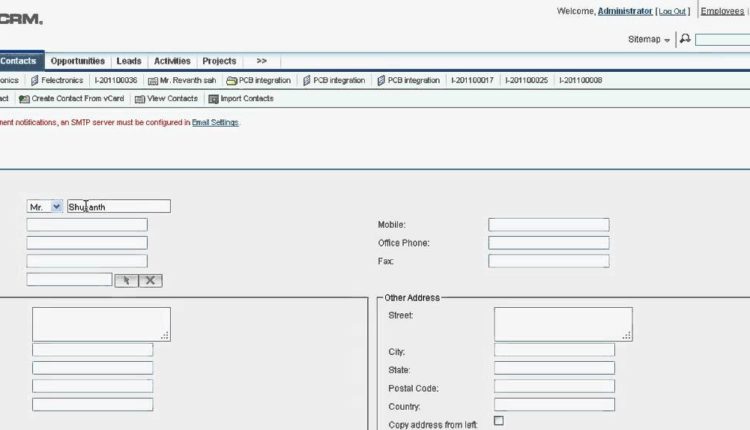Open the Mr. Reventh sah contact shortcut
Viewport: 750px width, 430px height.
(152, 80)
